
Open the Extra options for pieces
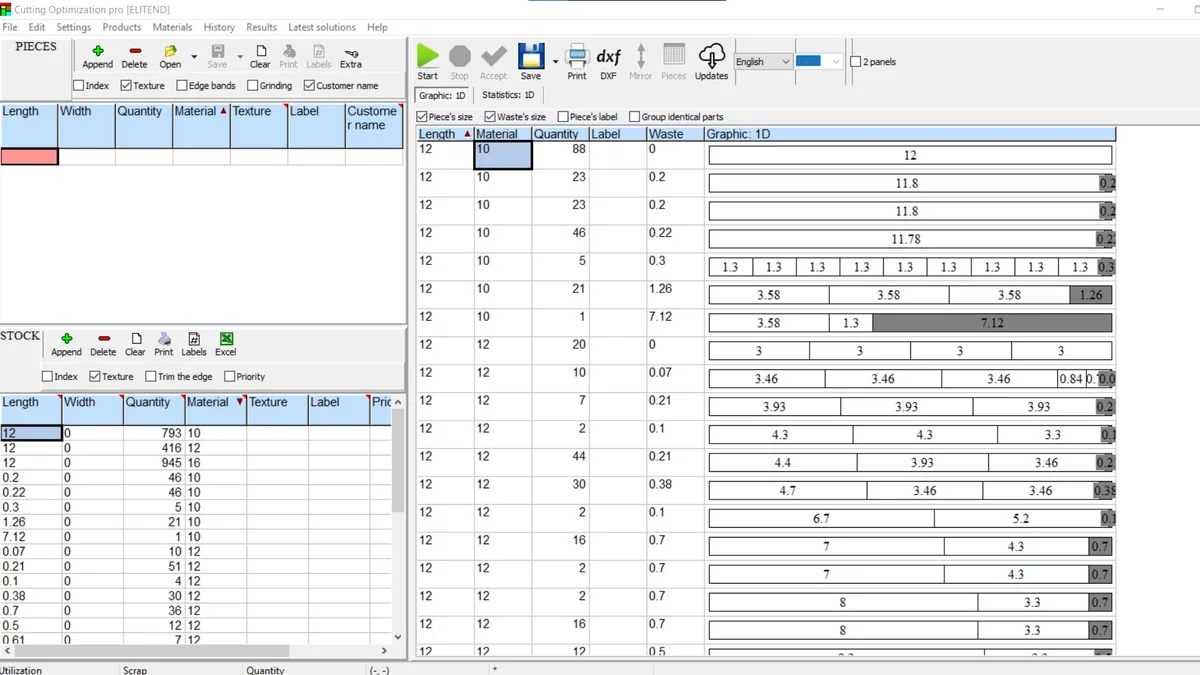pos(351,57)
